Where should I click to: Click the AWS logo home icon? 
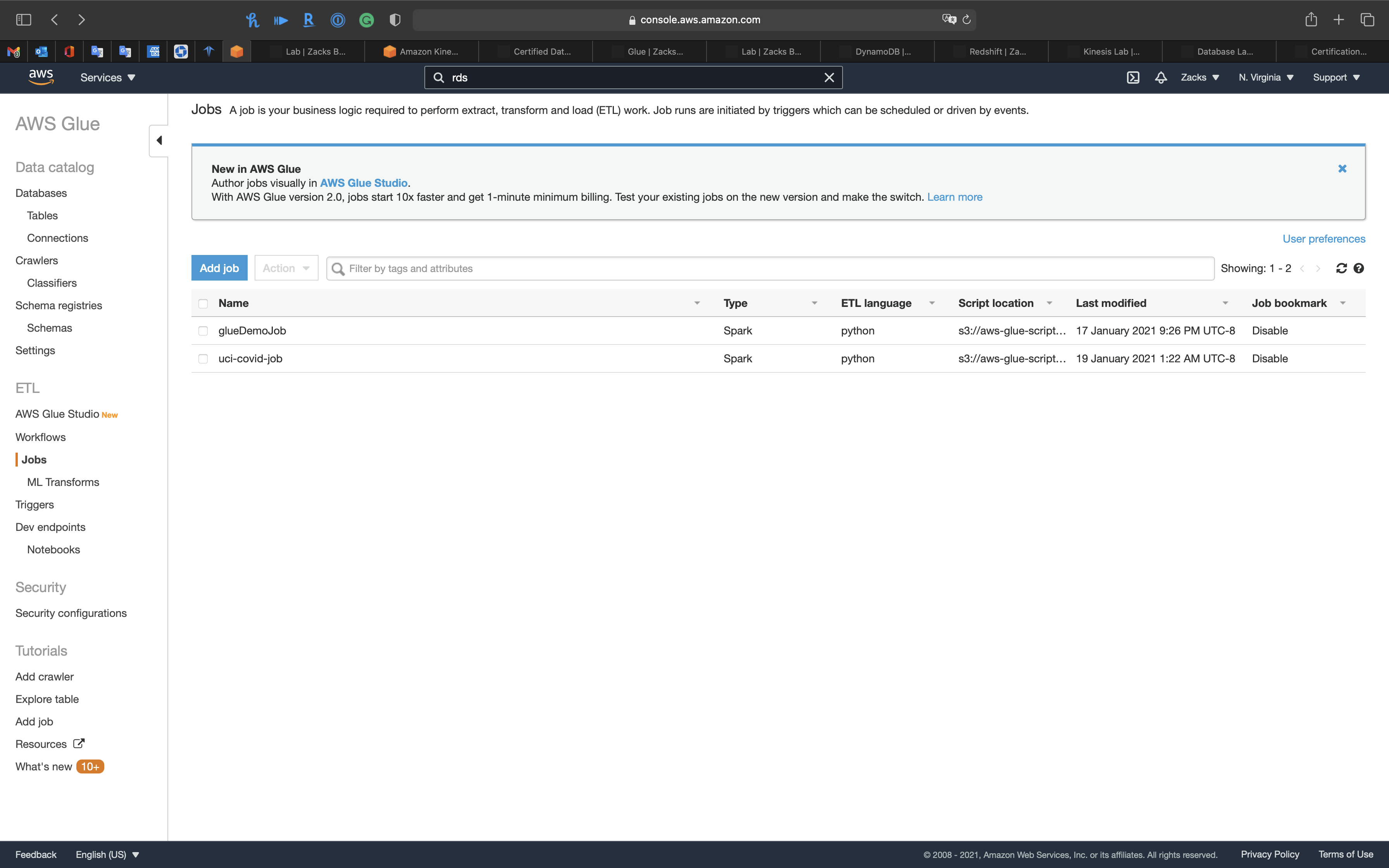coord(41,77)
